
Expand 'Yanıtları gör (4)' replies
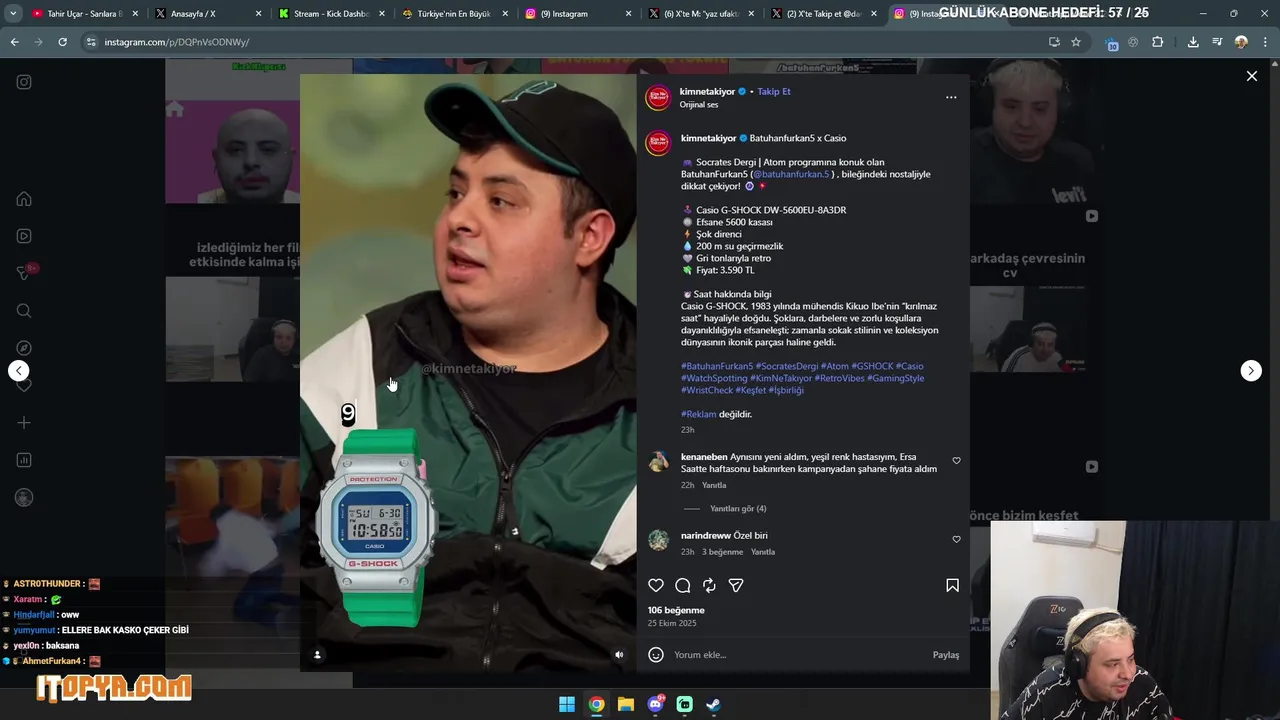[738, 509]
